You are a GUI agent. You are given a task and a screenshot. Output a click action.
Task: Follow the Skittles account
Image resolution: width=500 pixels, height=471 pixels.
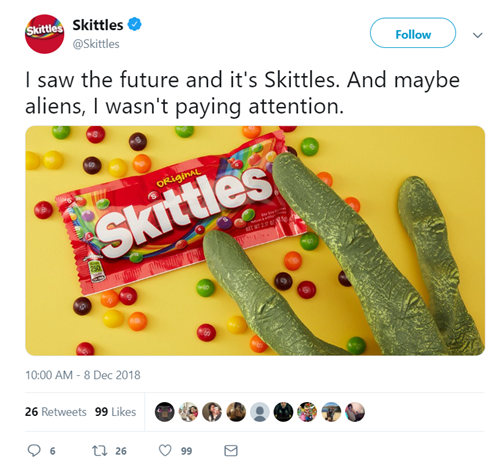coord(413,33)
